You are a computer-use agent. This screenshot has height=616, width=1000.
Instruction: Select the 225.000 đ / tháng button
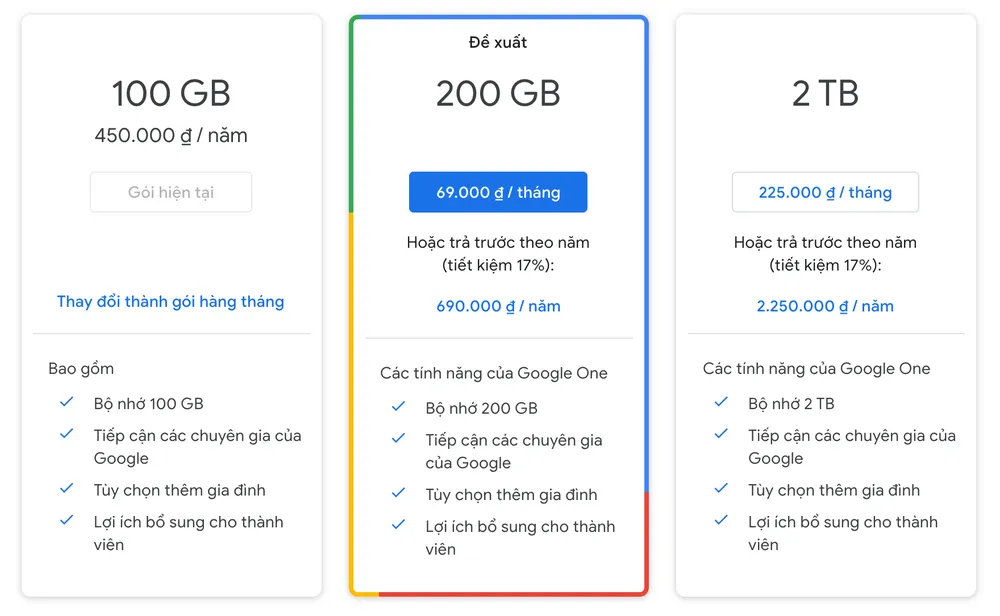point(825,192)
